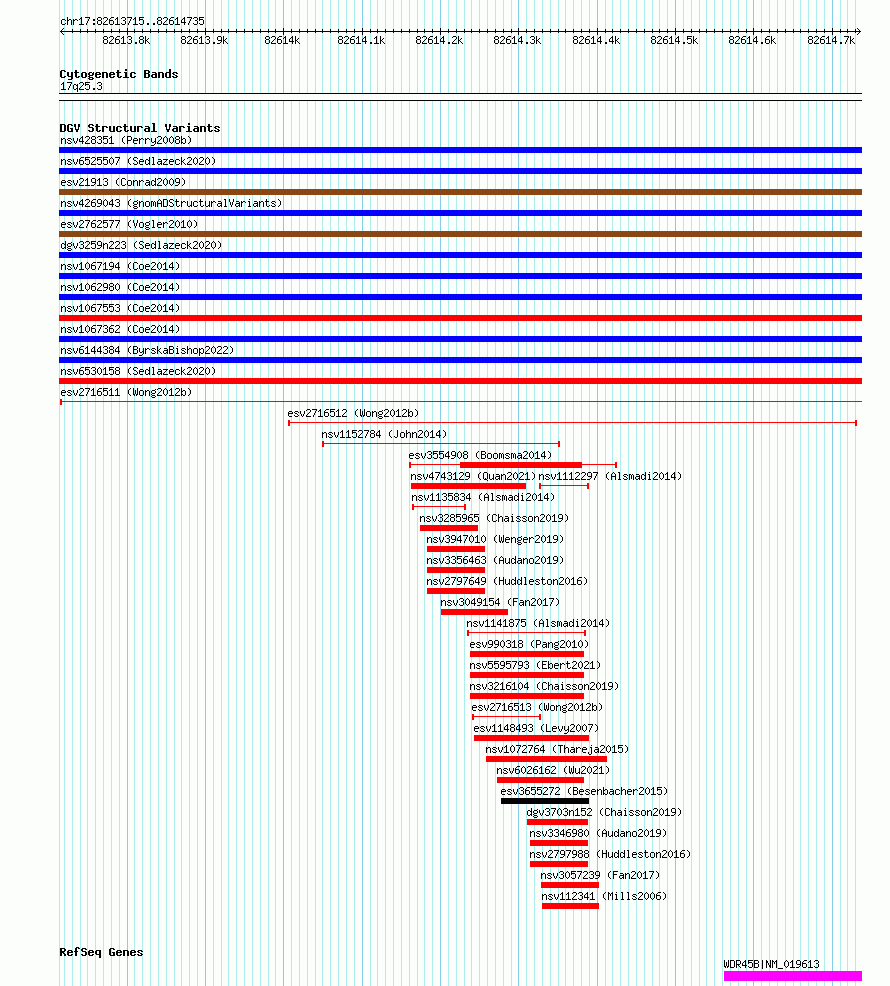Click the 82614k ruler position
Image resolution: width=890 pixels, height=986 pixels.
pyautogui.click(x=282, y=40)
